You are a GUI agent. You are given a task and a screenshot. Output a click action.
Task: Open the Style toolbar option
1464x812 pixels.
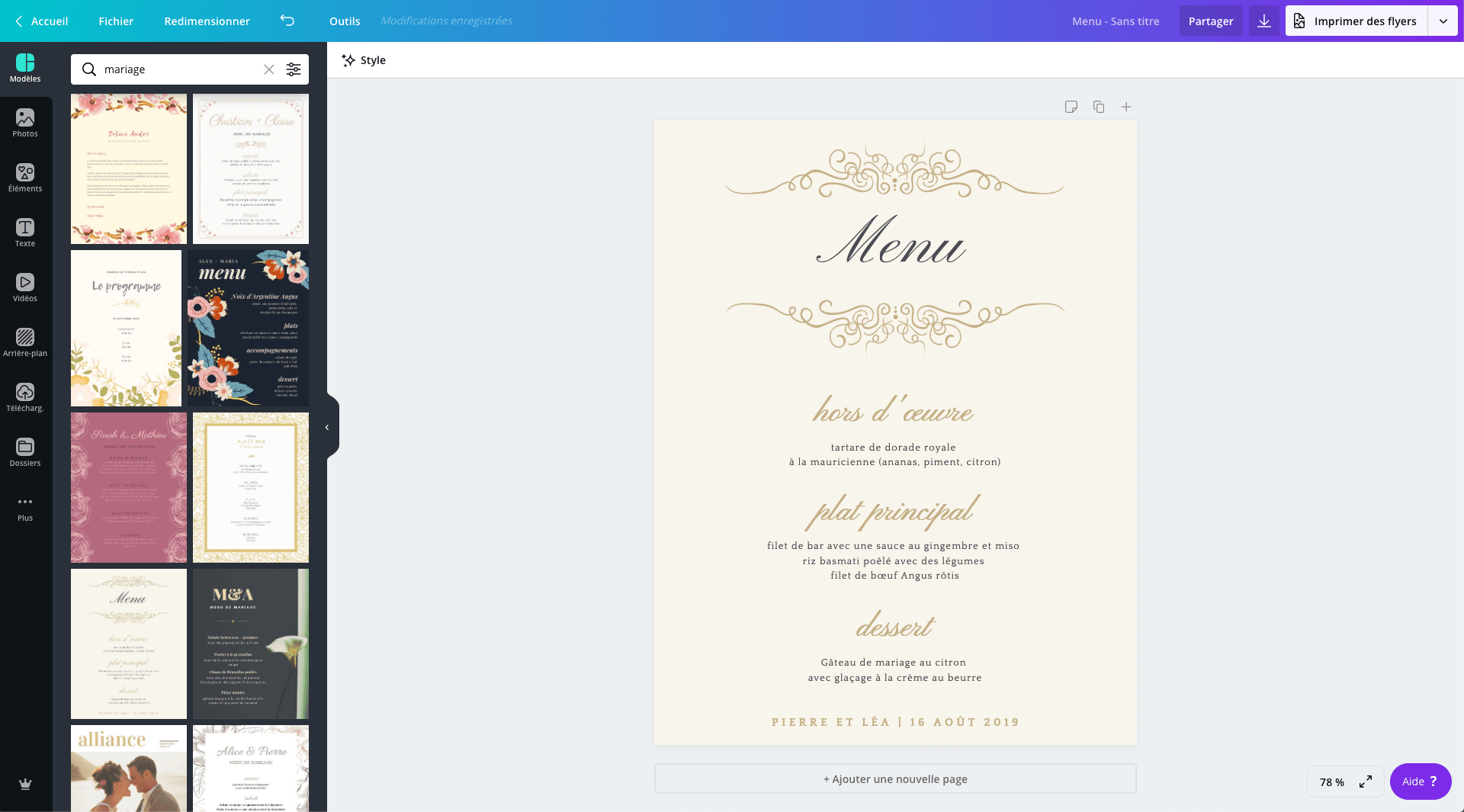(x=364, y=60)
